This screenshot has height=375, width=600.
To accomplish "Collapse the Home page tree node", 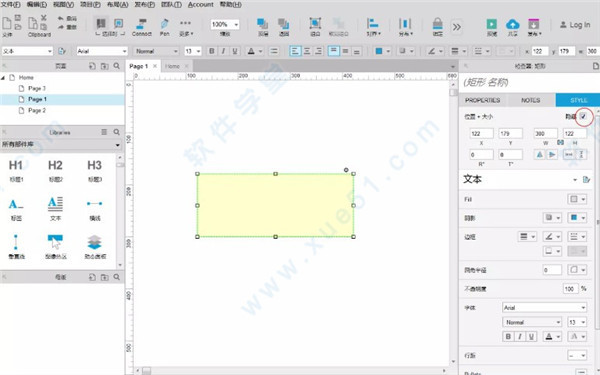I will [x=3, y=78].
